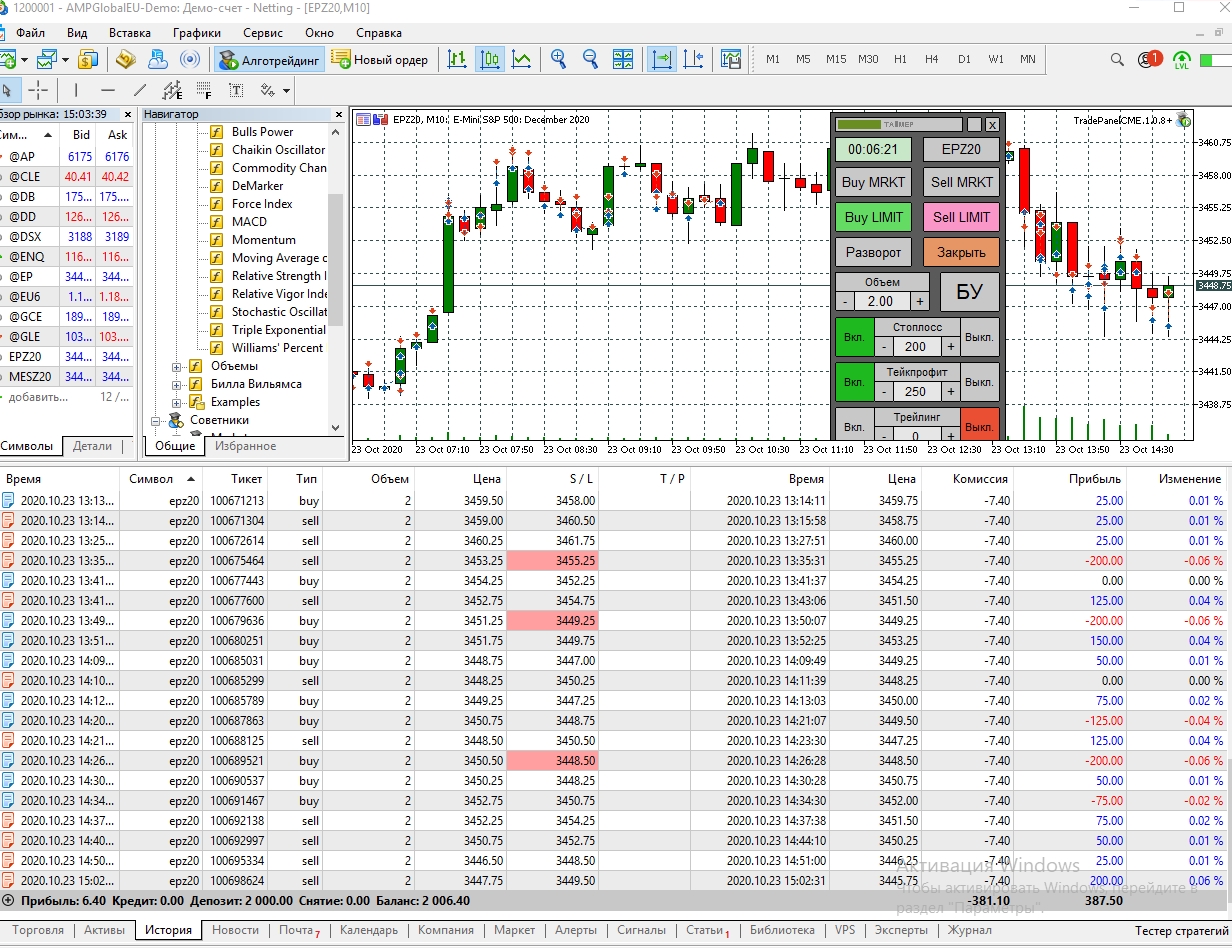Click the Разворот button
Viewport: 1232px width, 948px height.
[873, 252]
